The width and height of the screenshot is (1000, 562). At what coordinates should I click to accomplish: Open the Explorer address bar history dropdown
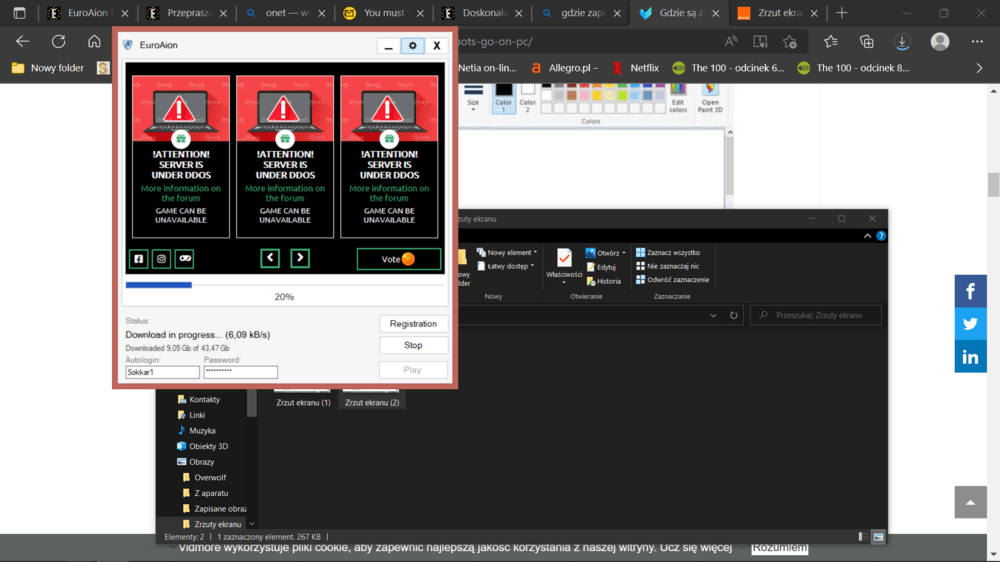pos(713,315)
